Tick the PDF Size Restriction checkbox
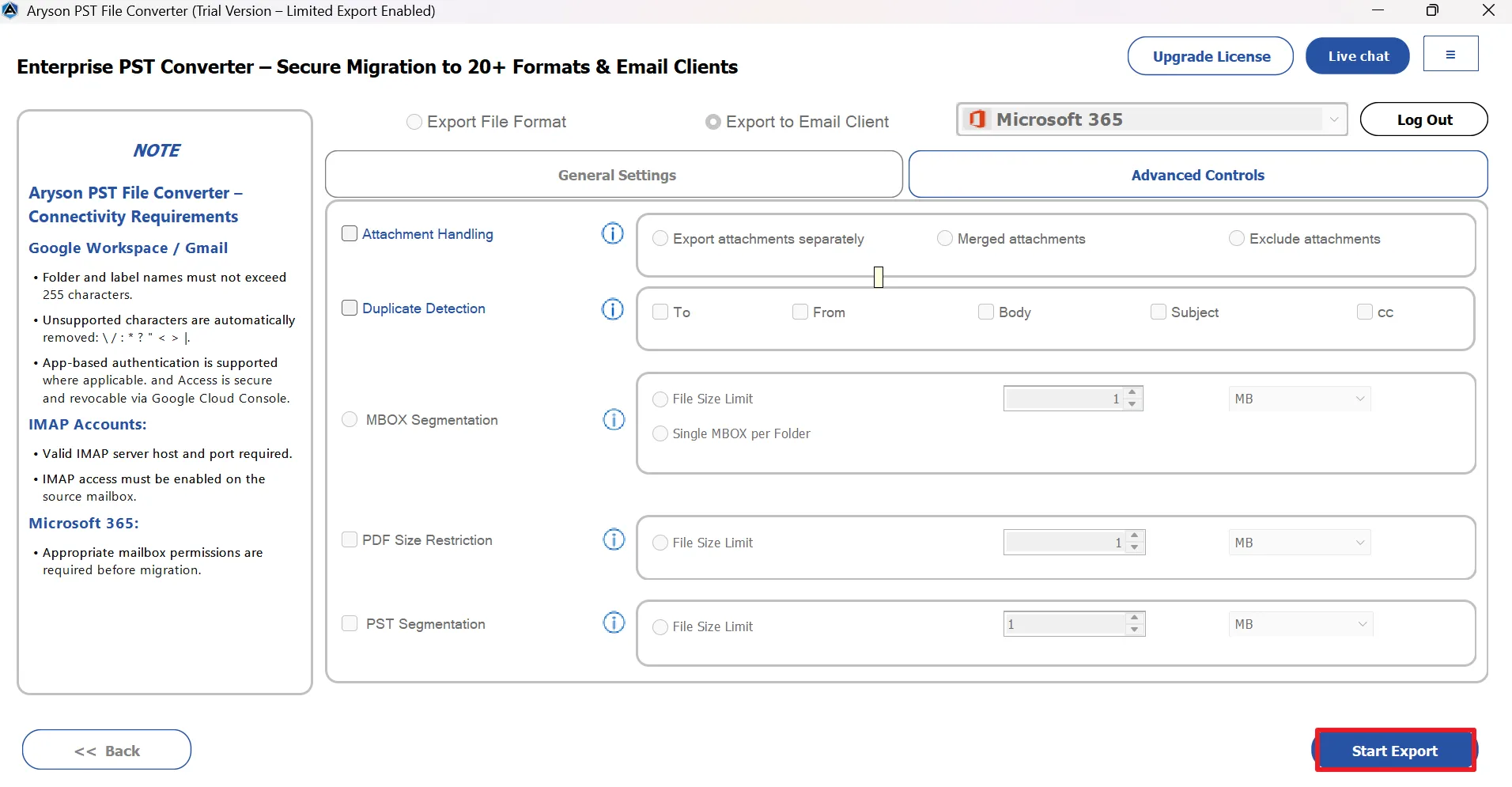Screen dimensions: 1512x787 tap(350, 539)
